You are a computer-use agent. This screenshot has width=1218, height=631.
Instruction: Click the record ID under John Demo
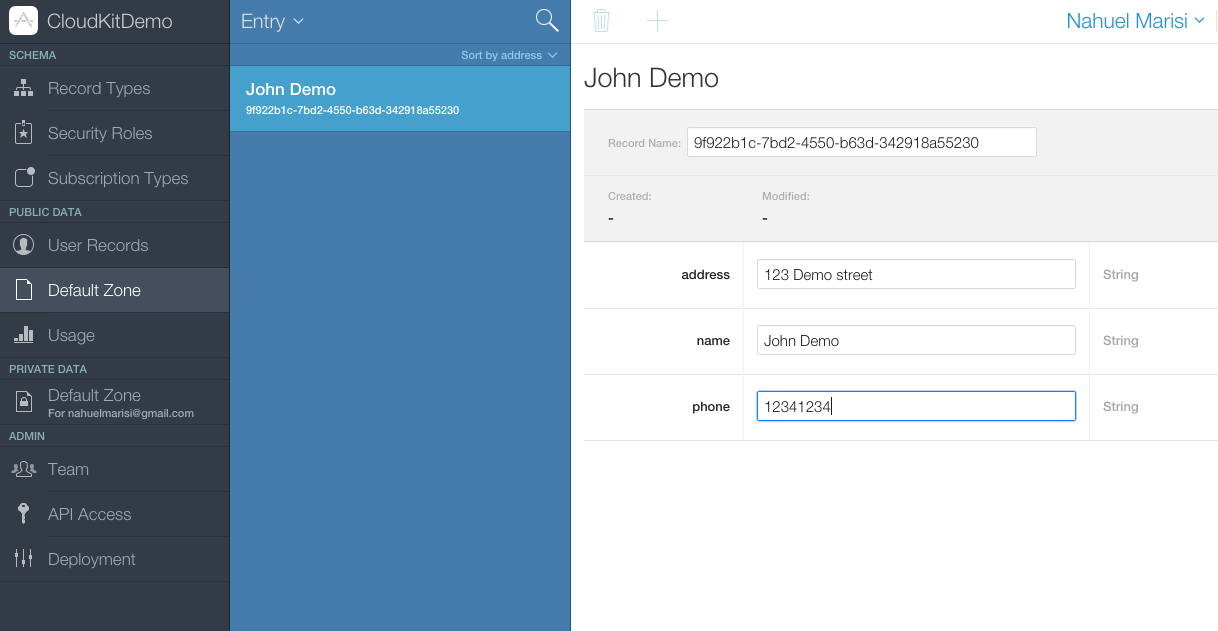point(353,110)
